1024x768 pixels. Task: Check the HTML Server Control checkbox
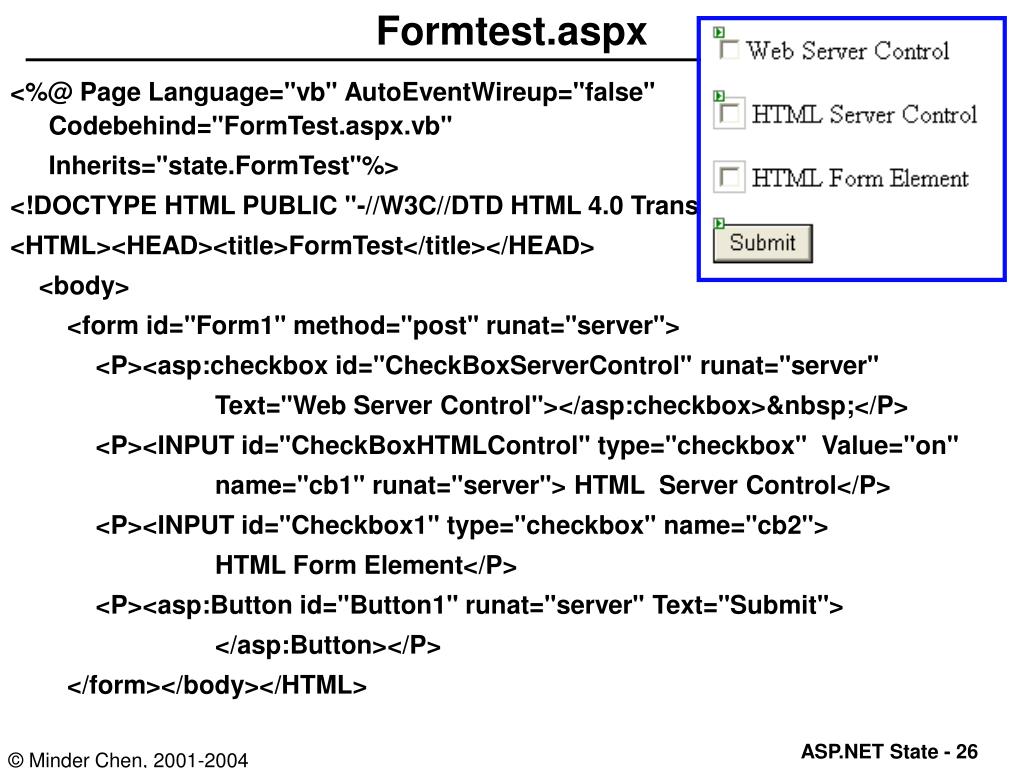tap(729, 114)
